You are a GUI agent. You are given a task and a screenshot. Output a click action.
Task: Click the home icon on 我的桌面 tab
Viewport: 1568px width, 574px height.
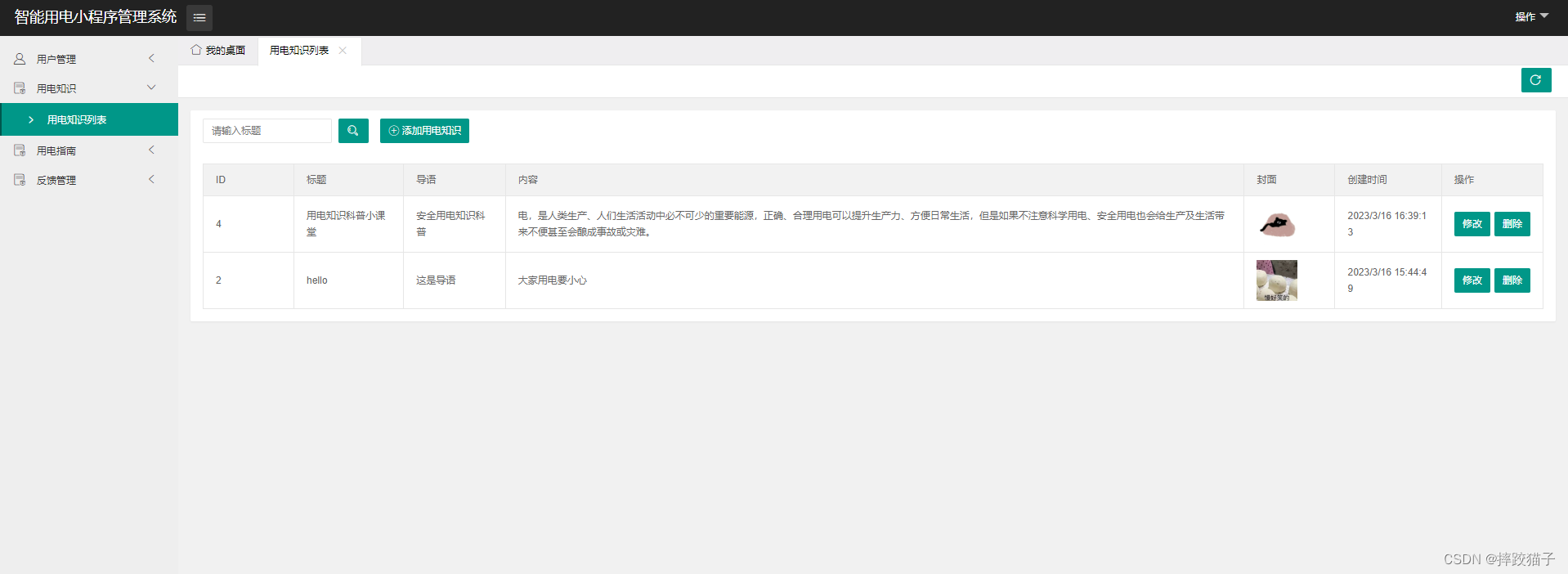196,50
